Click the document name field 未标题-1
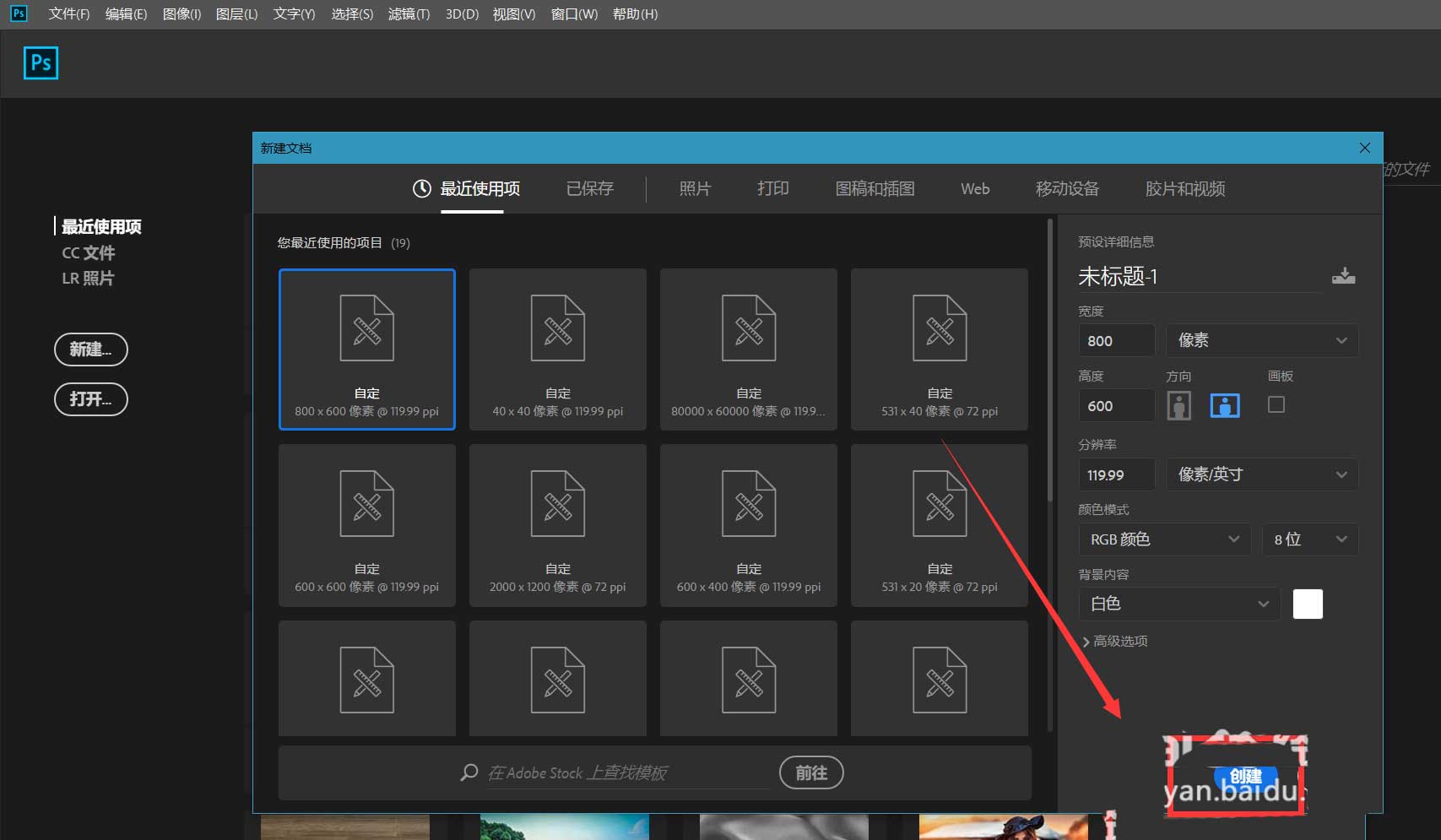Image resolution: width=1441 pixels, height=840 pixels. pyautogui.click(x=1199, y=276)
